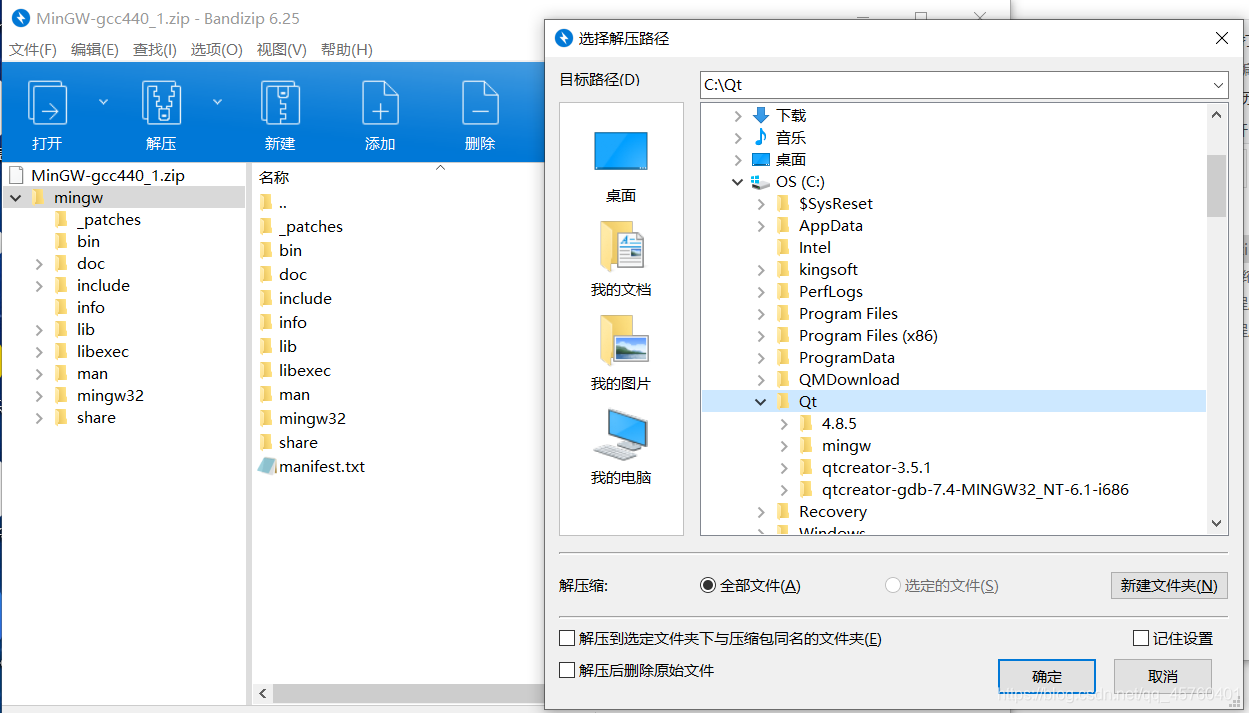Click into the target path text field
1249x713 pixels.
pos(953,85)
